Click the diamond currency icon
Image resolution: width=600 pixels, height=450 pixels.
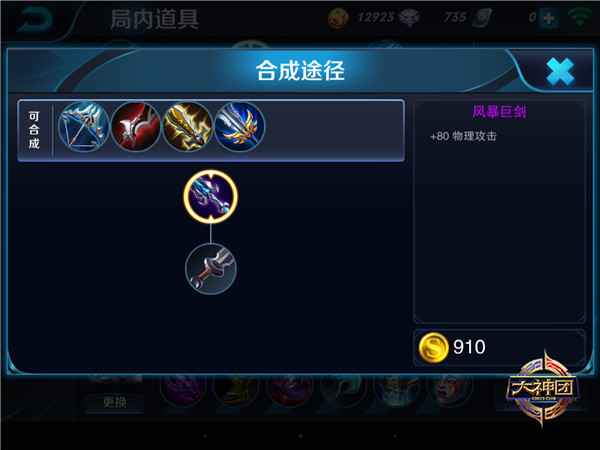[x=409, y=18]
